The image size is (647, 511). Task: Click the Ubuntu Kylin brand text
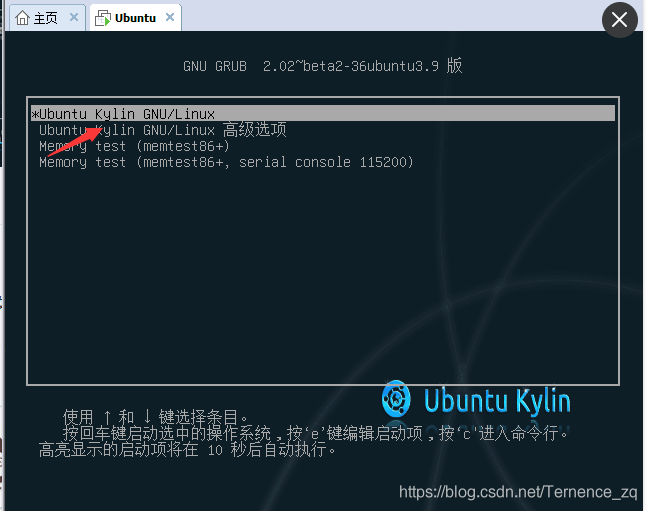(x=497, y=400)
